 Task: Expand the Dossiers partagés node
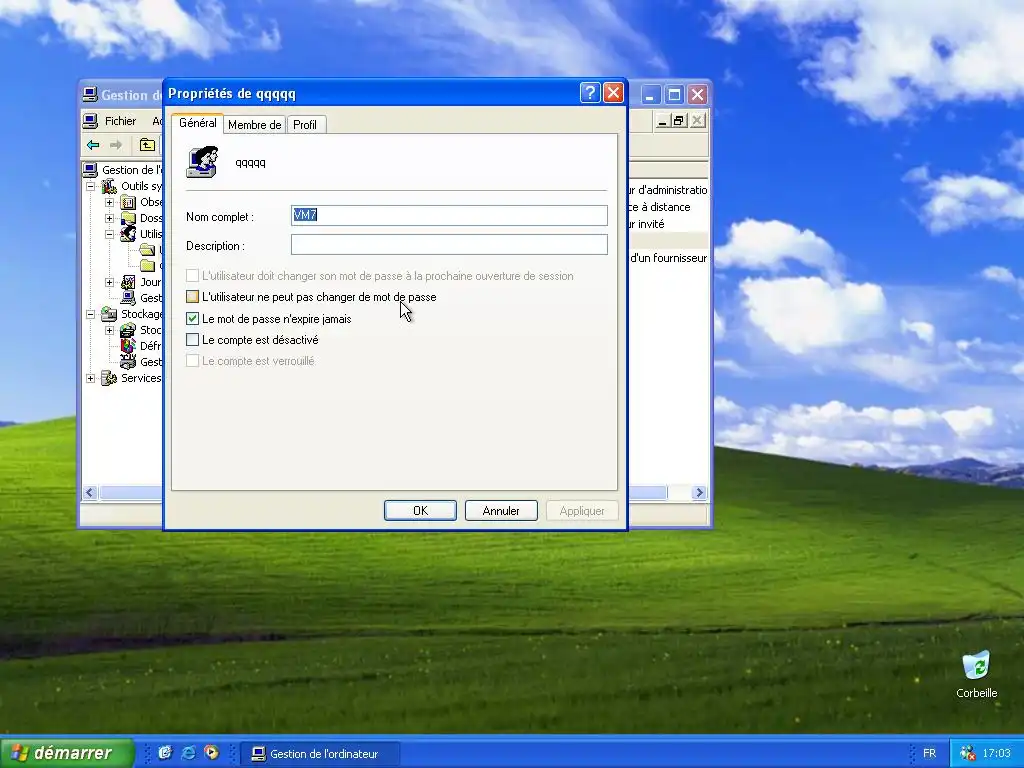click(110, 218)
